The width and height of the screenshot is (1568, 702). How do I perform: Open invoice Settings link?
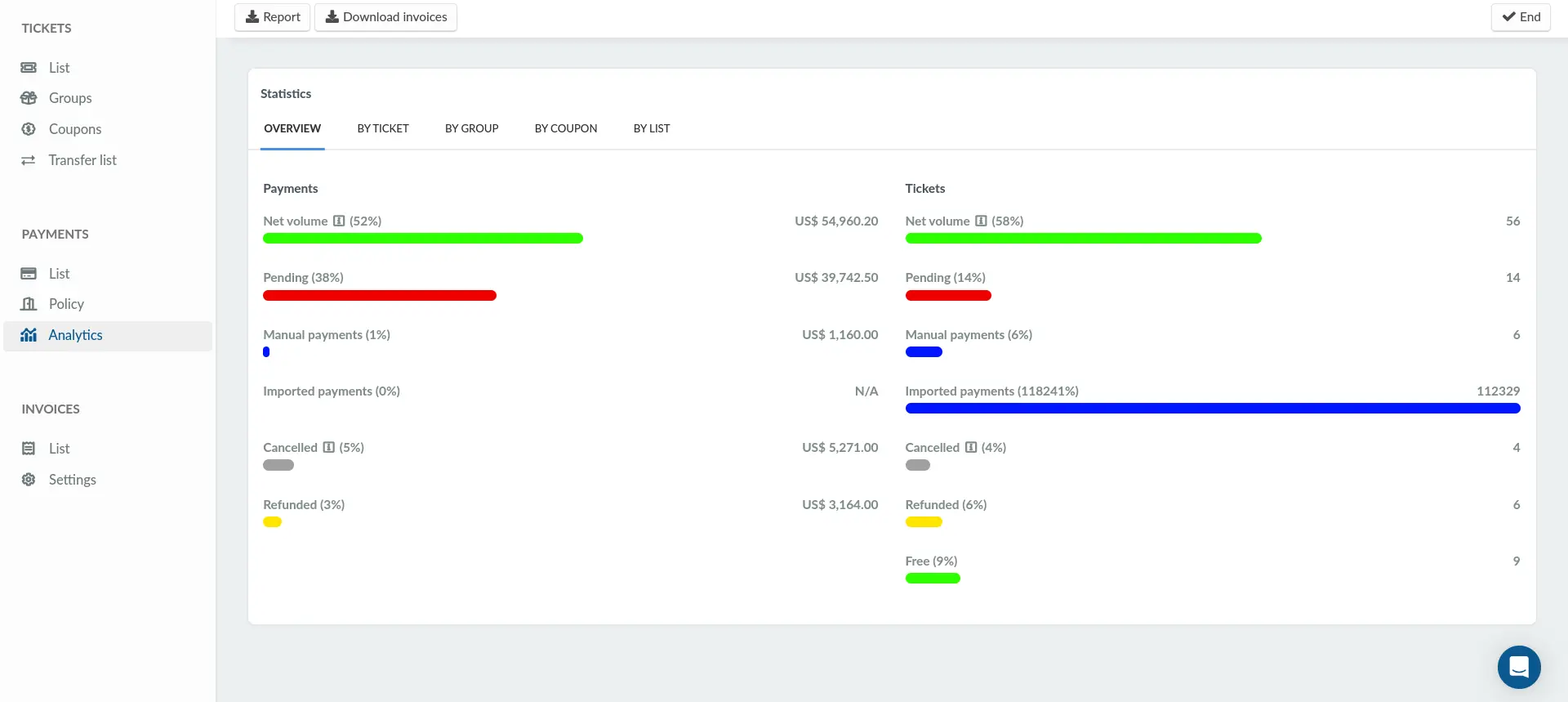(x=73, y=480)
